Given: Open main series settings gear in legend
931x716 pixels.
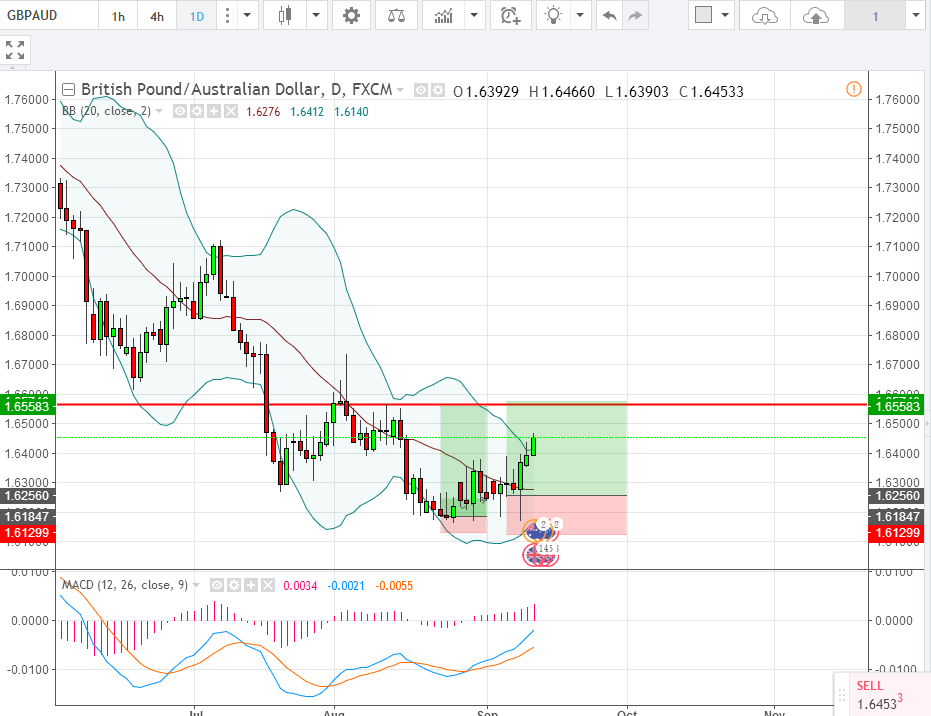Looking at the screenshot, I should 438,90.
